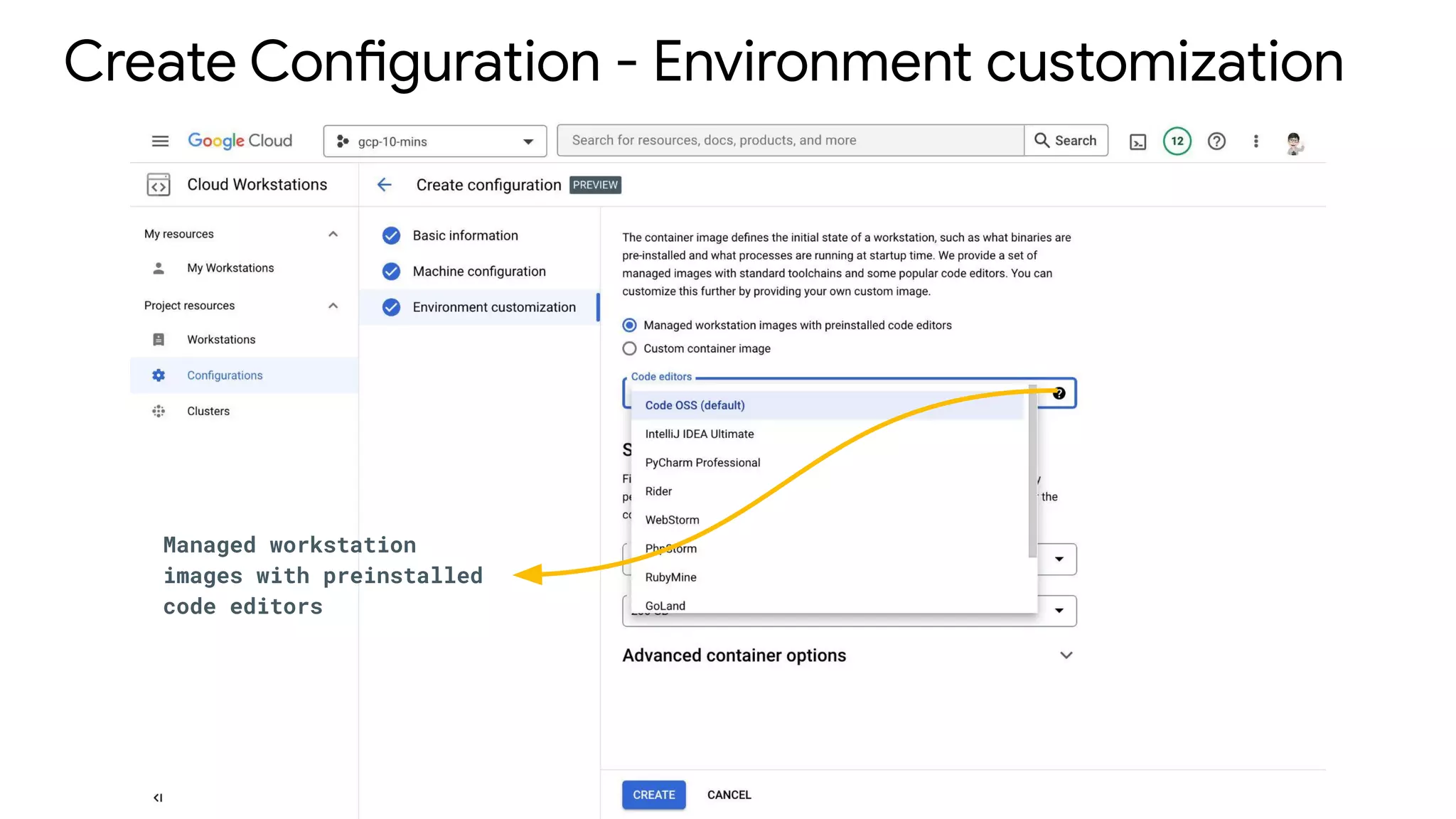
Task: Go back using the left arrow
Action: (385, 185)
